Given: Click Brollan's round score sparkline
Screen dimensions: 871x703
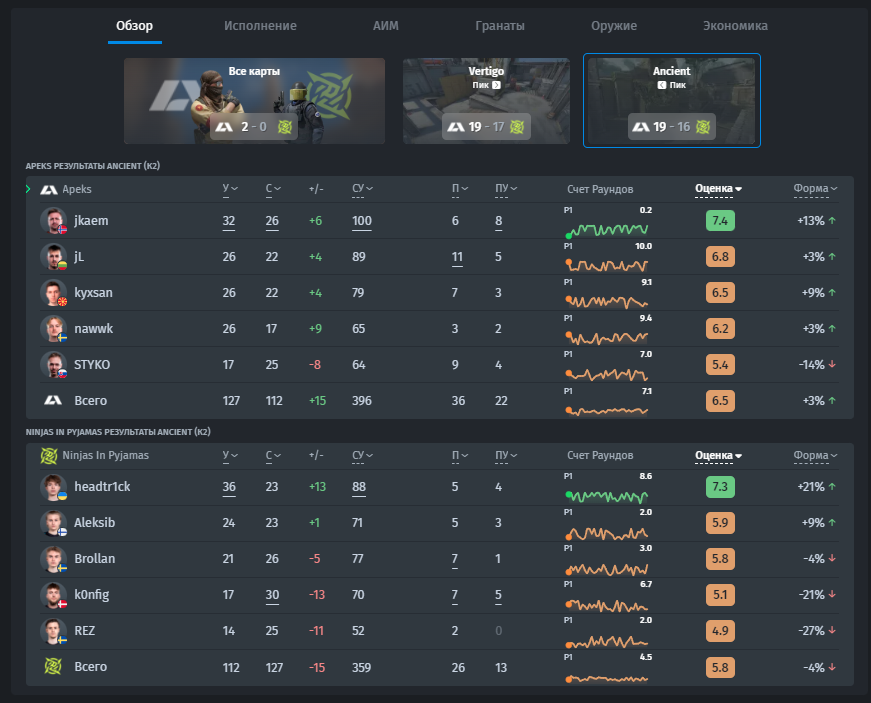Looking at the screenshot, I should (607, 569).
